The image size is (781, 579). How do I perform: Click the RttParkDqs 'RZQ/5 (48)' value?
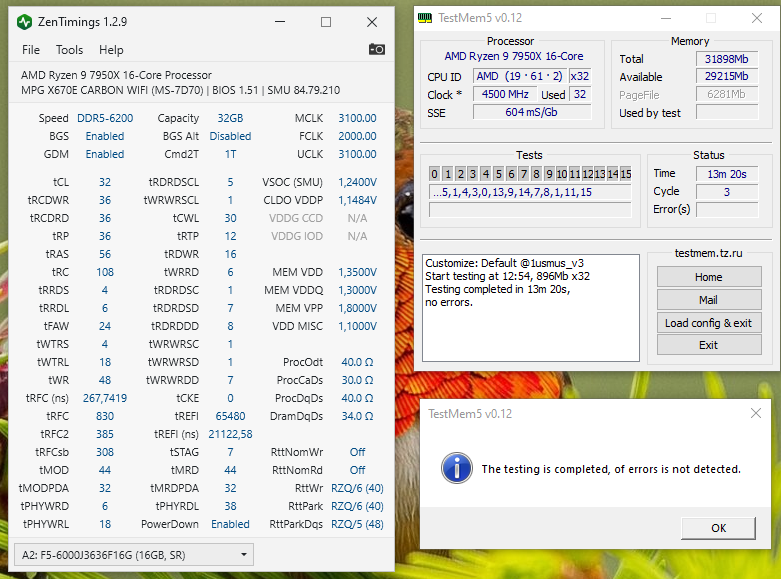point(357,524)
